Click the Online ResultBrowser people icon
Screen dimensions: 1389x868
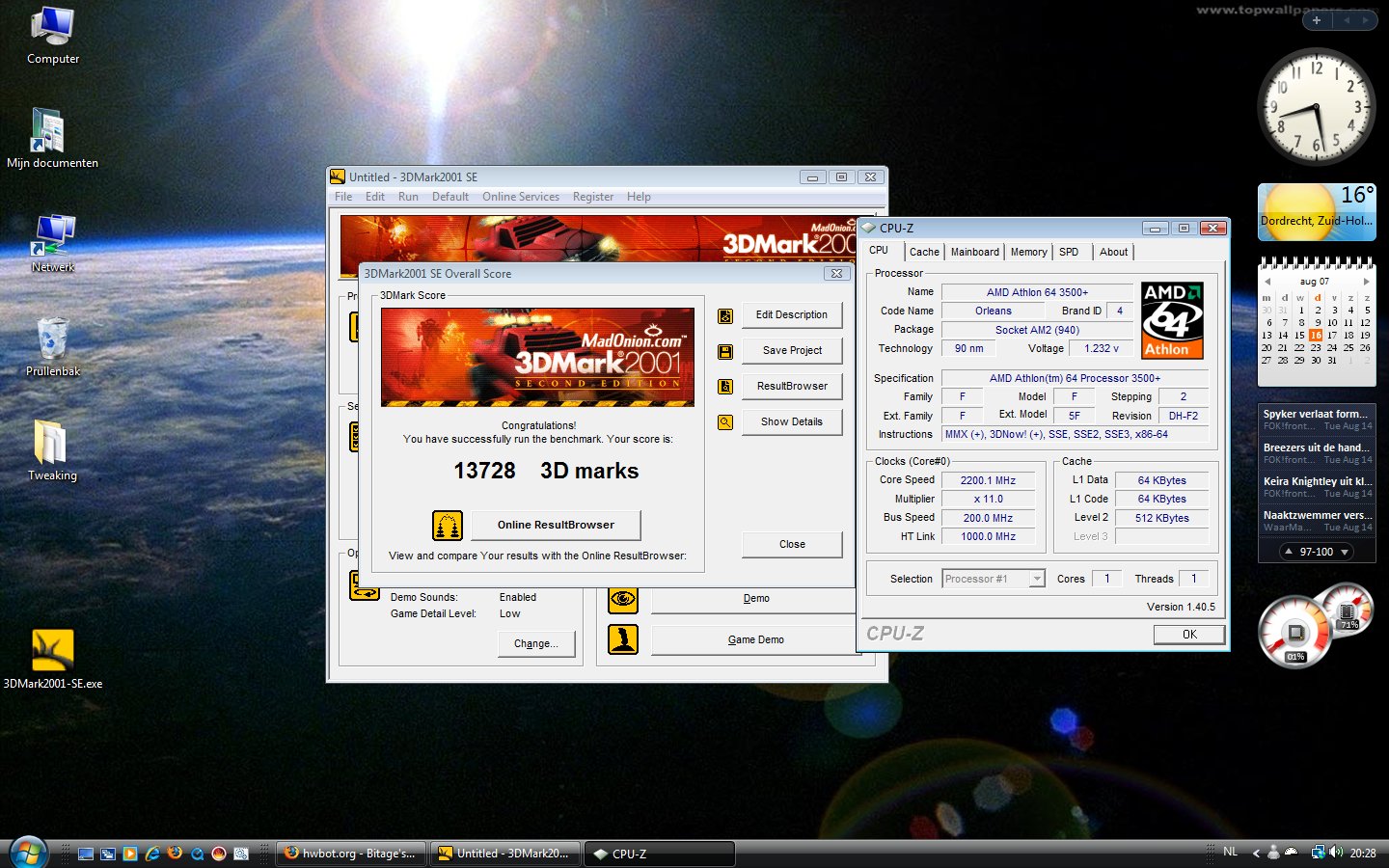click(448, 525)
